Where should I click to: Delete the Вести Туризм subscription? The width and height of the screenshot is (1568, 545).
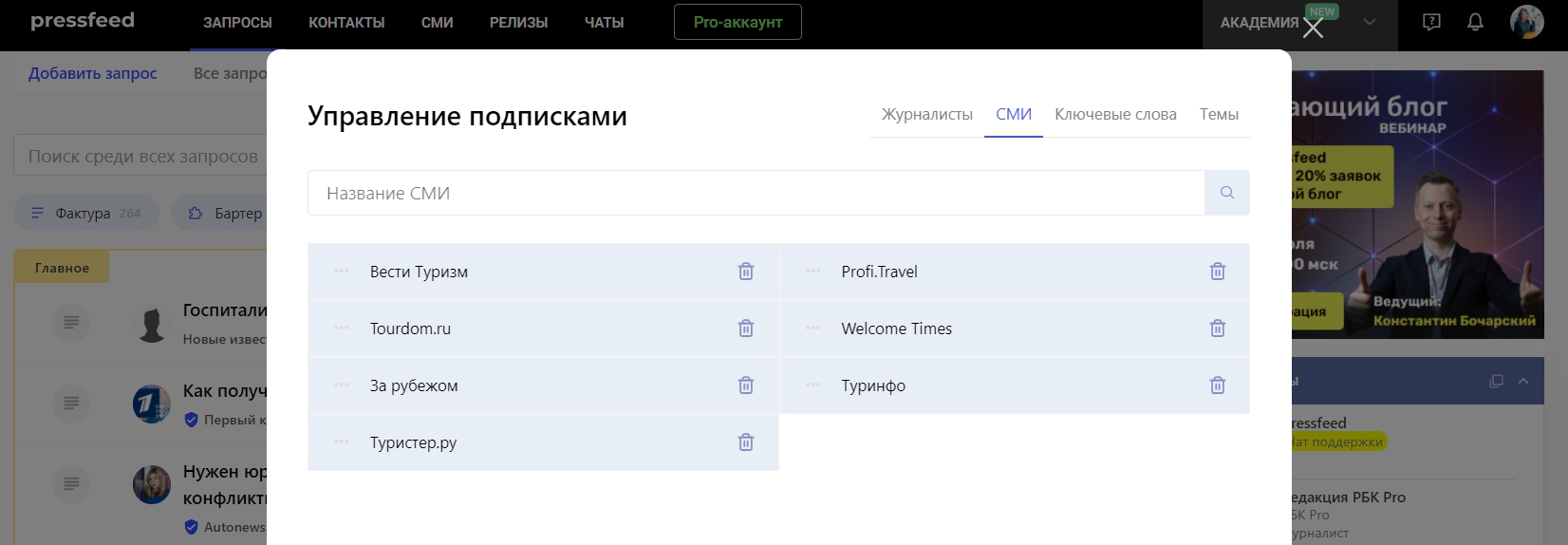746,272
